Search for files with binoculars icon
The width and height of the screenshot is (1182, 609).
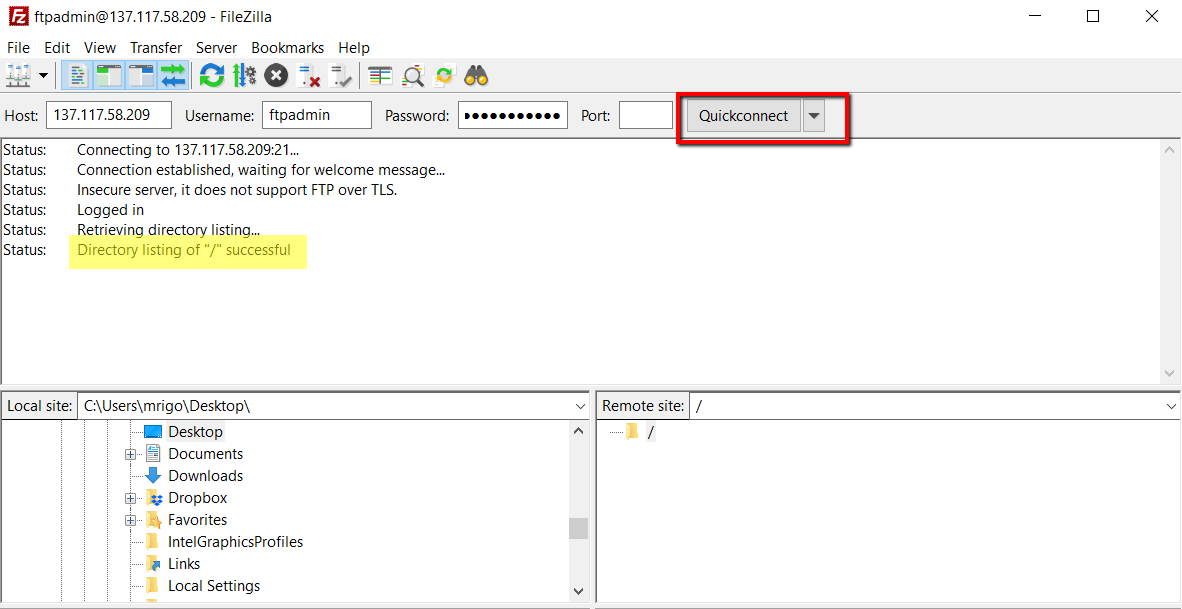476,75
